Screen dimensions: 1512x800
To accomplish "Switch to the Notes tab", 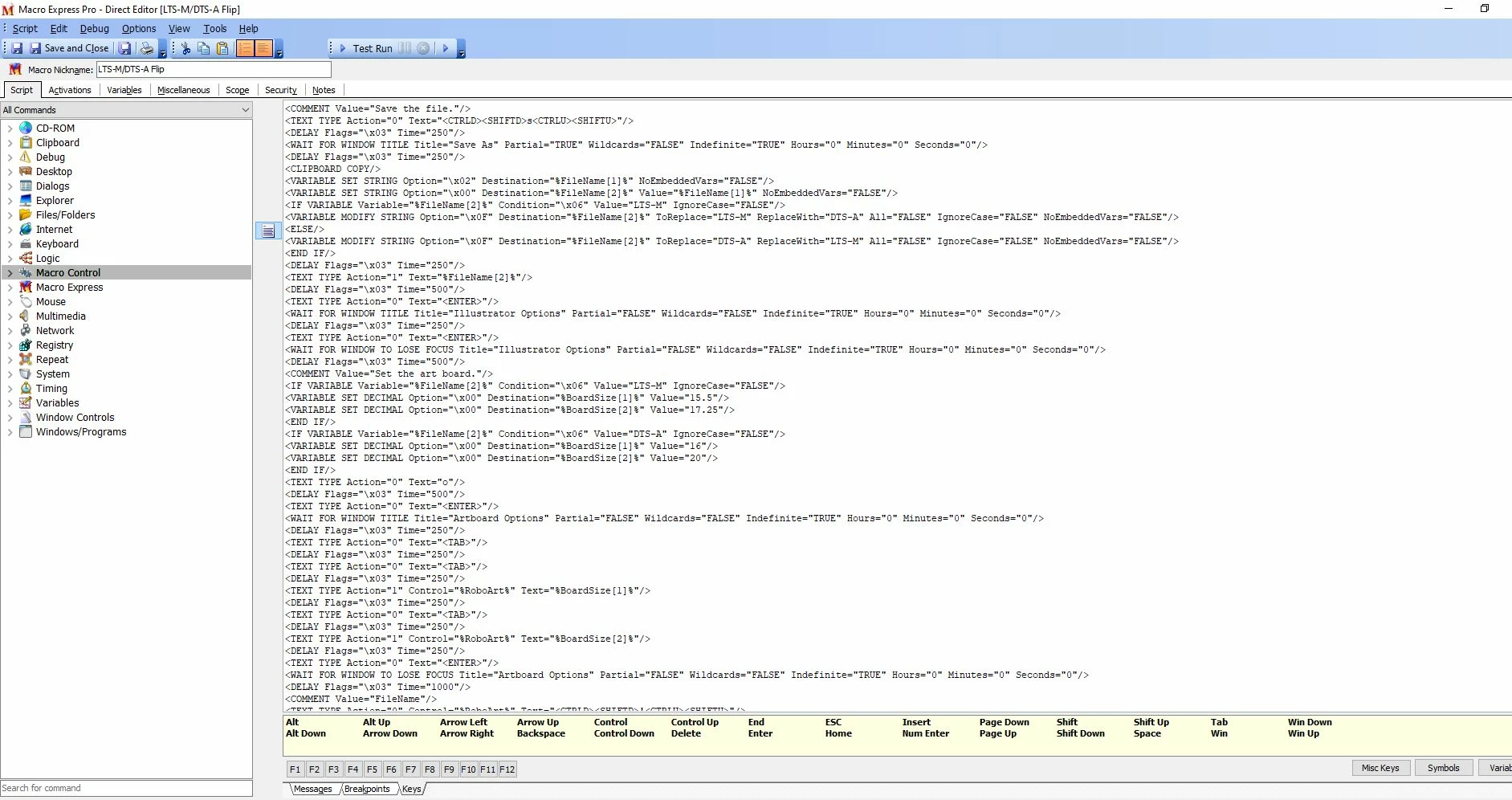I will [324, 90].
